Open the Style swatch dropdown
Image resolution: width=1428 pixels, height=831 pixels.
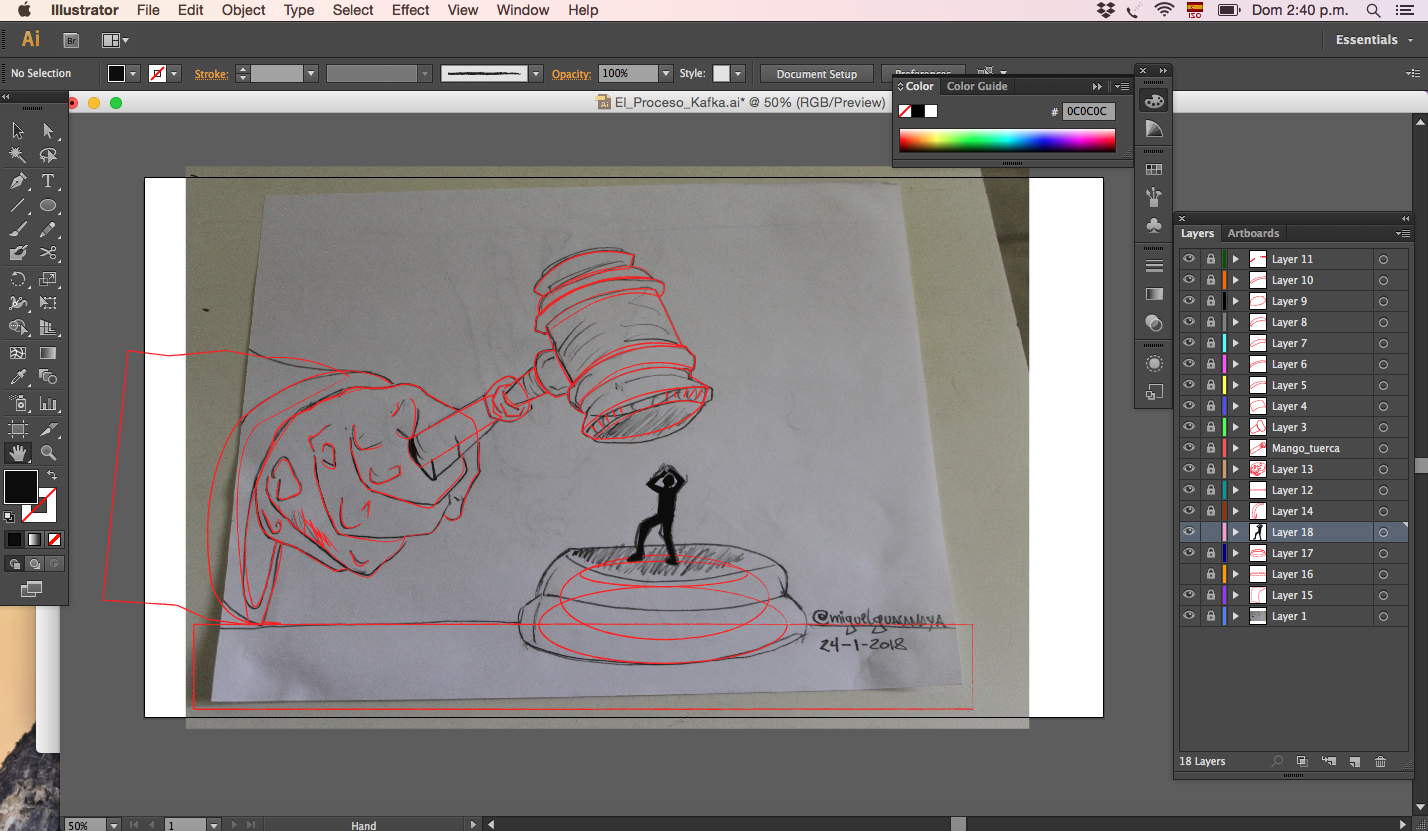738,73
